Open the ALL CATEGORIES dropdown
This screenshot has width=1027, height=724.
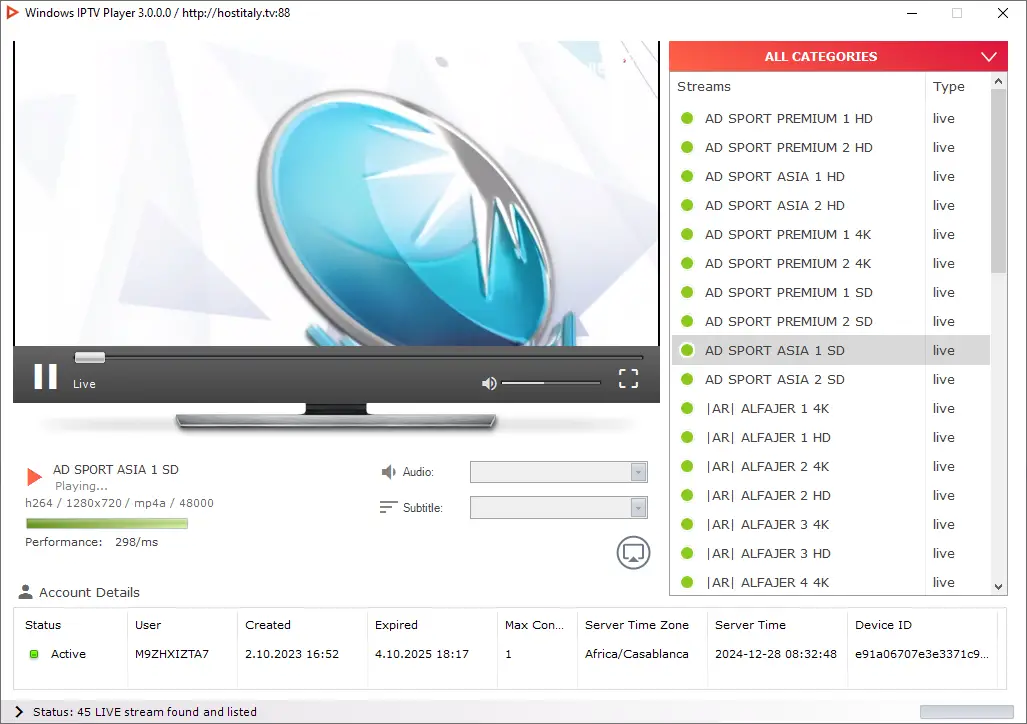tap(838, 56)
